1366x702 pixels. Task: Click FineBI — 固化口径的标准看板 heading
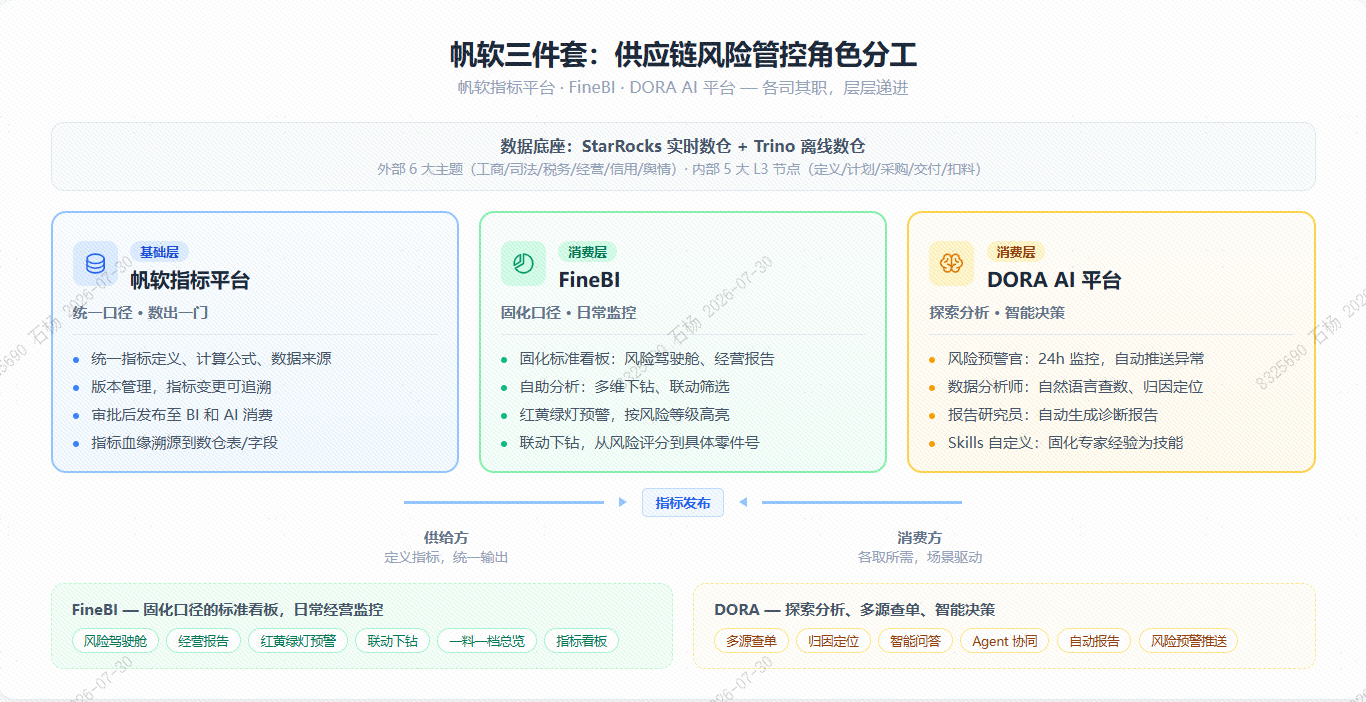(x=228, y=609)
